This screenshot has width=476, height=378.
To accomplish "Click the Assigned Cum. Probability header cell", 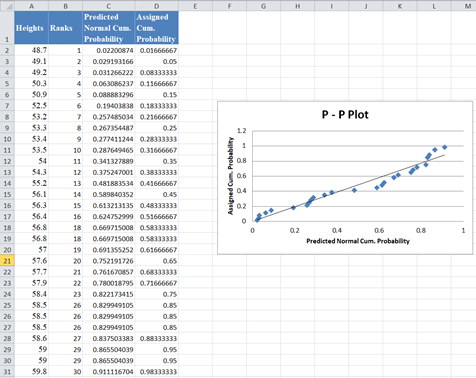I will pyautogui.click(x=157, y=28).
